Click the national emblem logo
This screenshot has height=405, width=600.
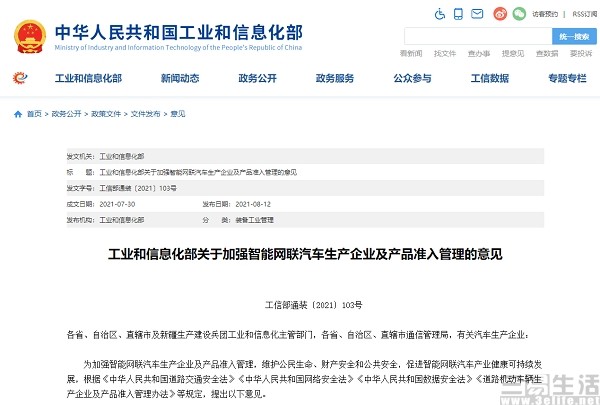(x=30, y=37)
